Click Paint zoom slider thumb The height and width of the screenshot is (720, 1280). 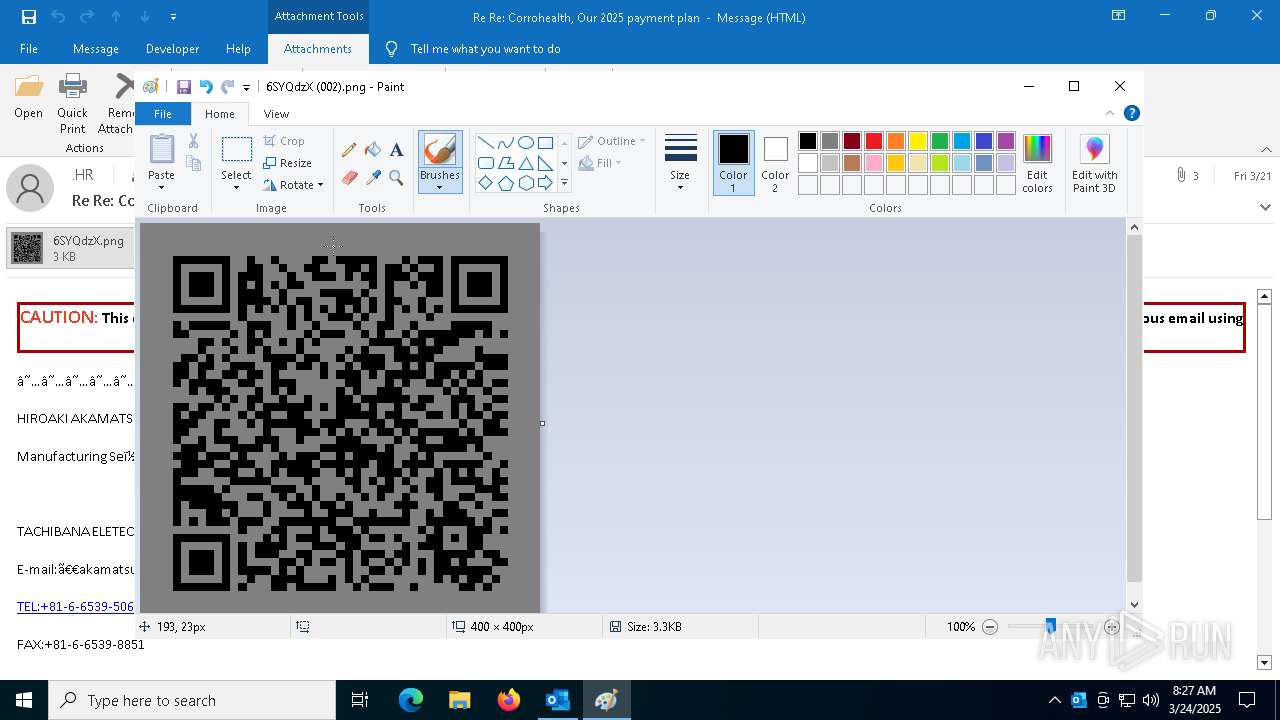(1050, 627)
